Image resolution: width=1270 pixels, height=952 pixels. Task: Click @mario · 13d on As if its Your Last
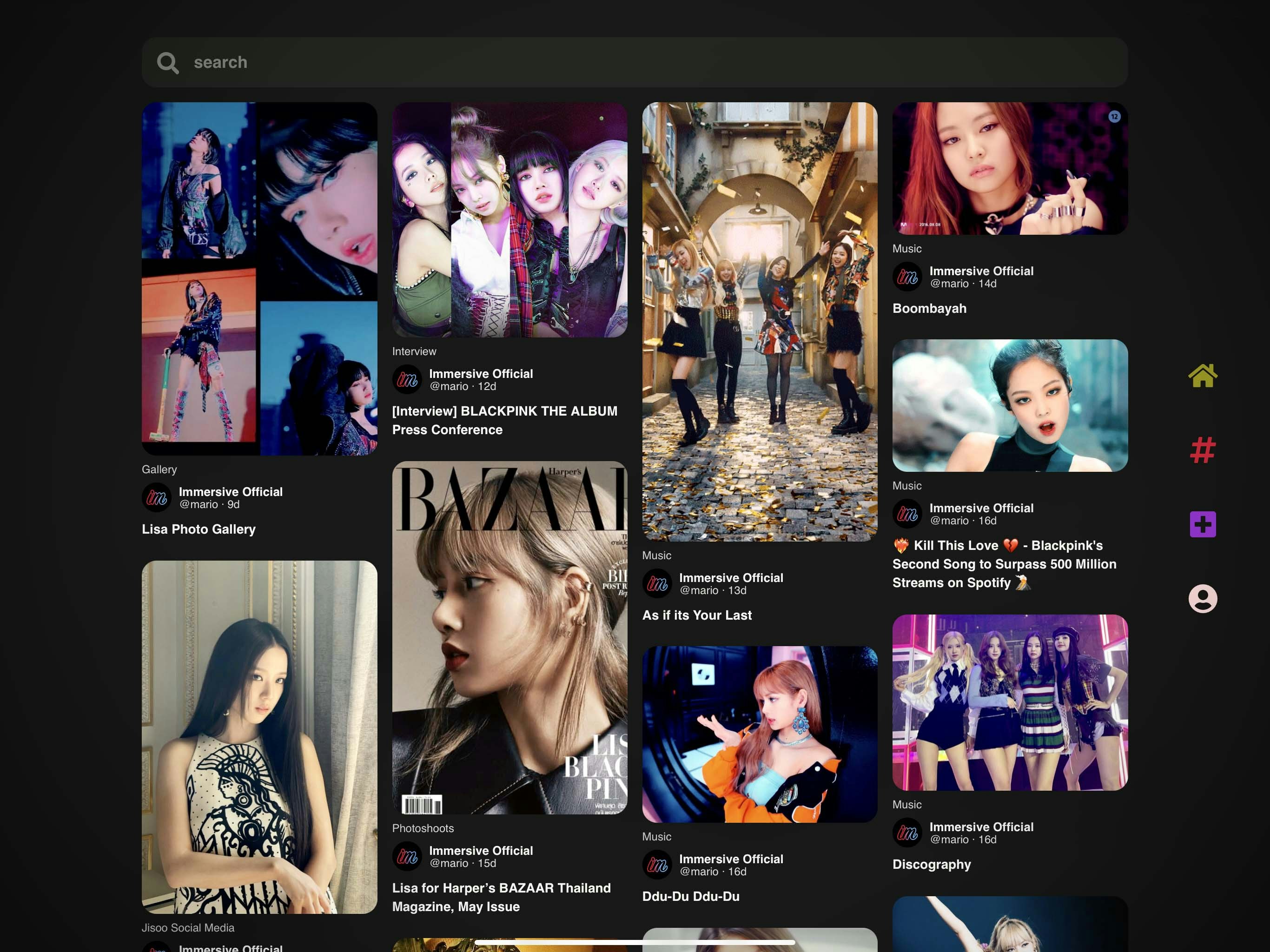click(x=713, y=590)
